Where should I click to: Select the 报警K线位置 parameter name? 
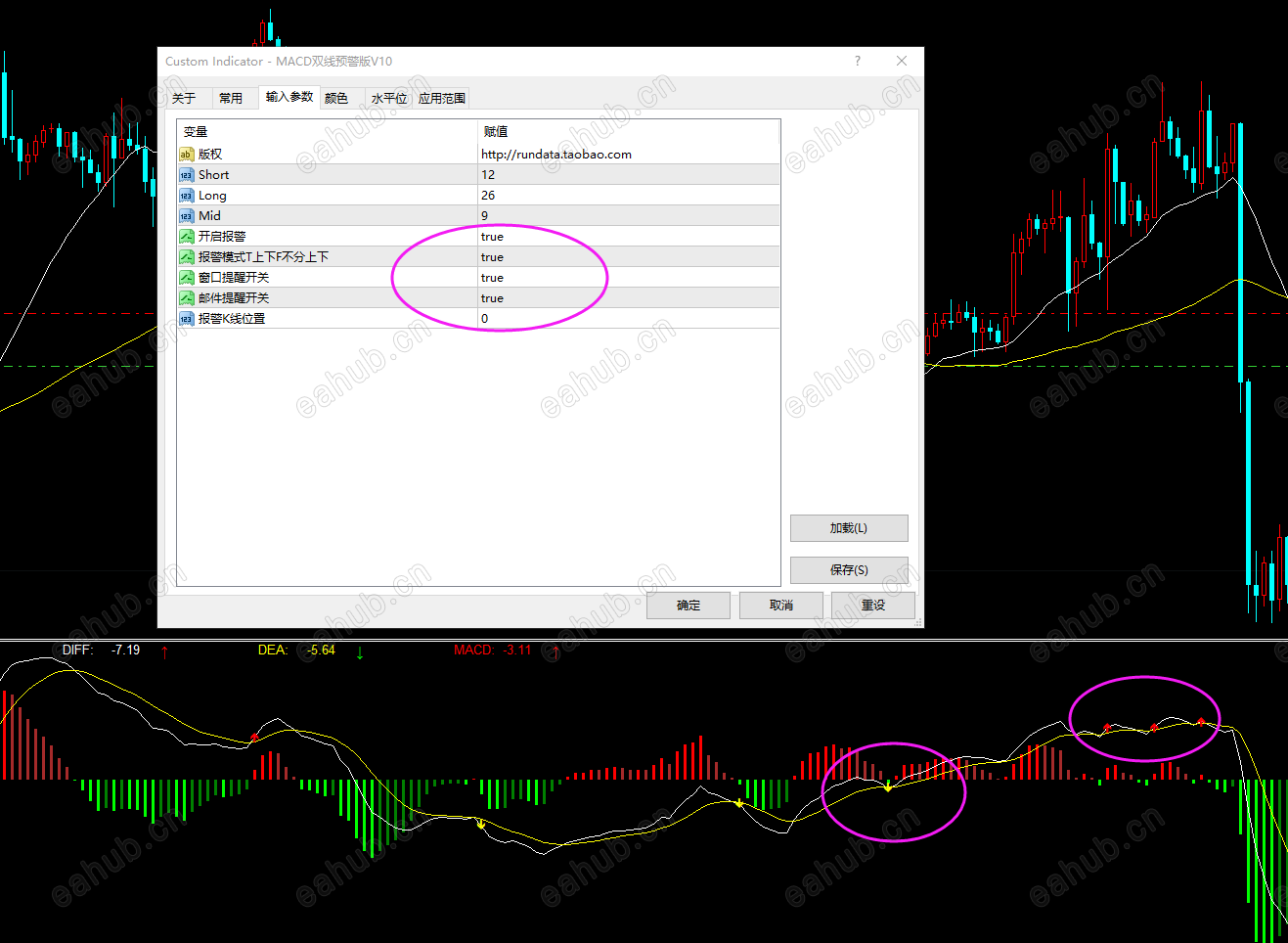(232, 319)
